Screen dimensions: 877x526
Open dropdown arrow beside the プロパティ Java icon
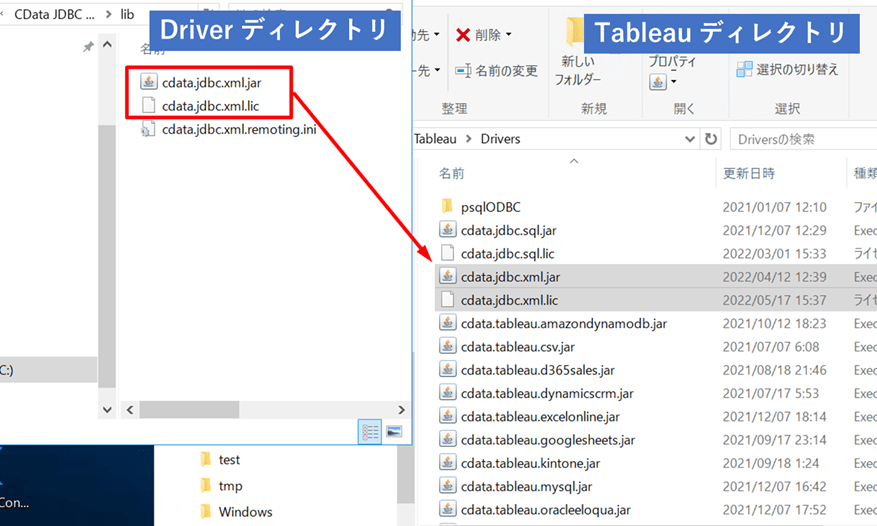673,82
